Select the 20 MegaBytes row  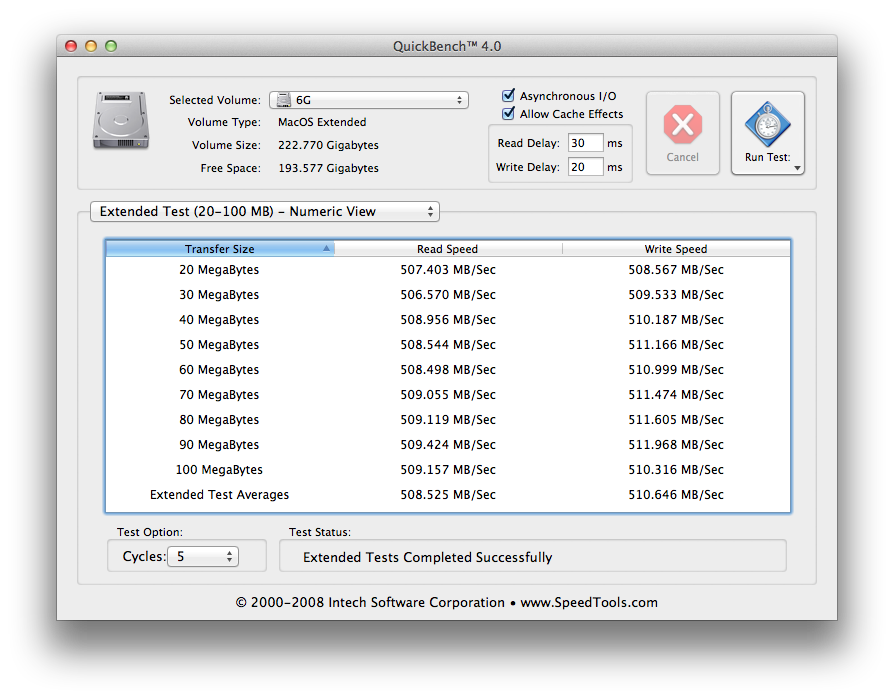[448, 270]
